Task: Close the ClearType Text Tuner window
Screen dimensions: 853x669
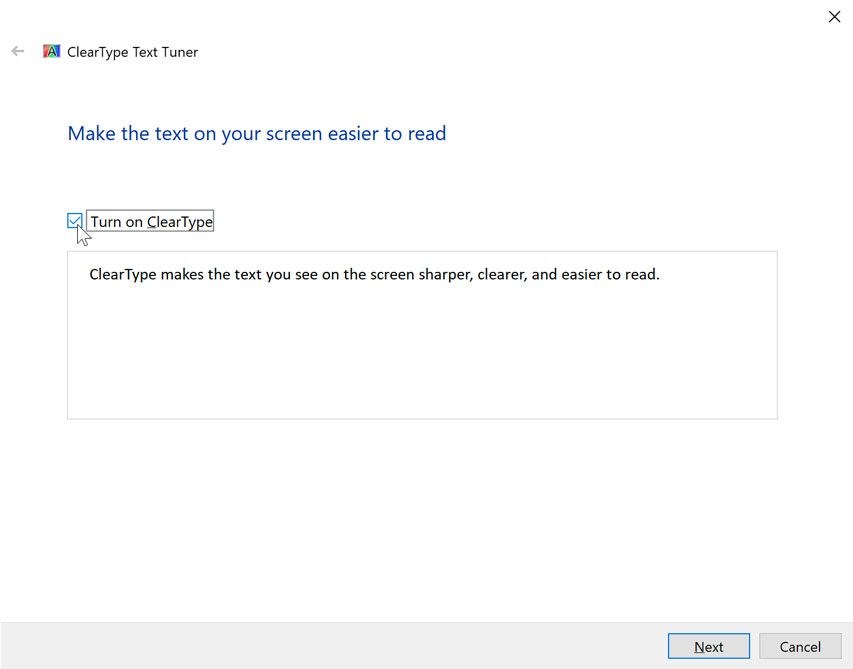Action: (x=834, y=17)
